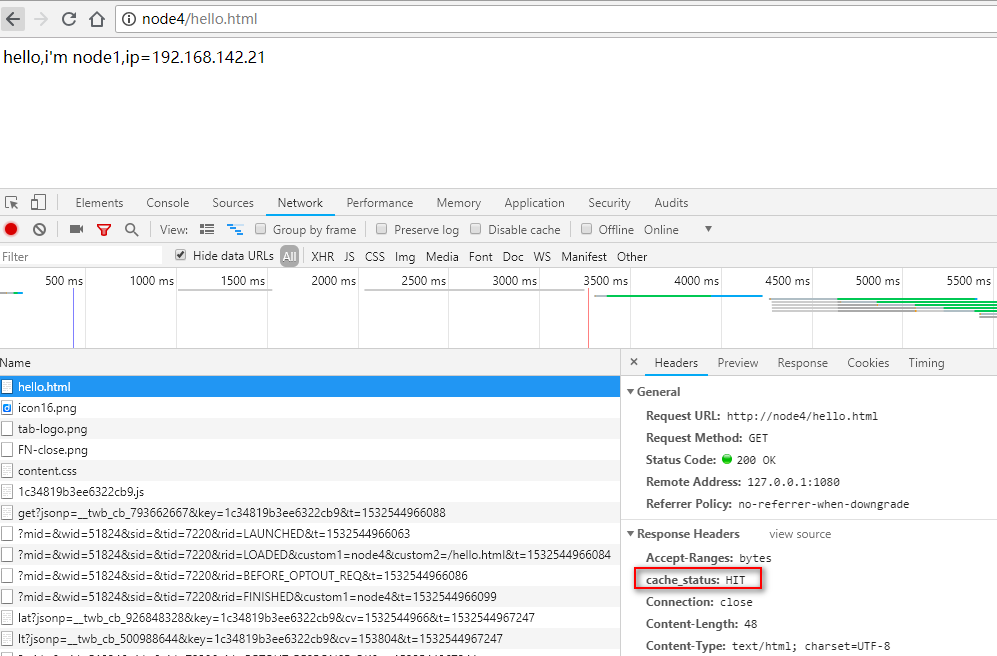Open the Response detail tab
997x656 pixels.
[802, 363]
